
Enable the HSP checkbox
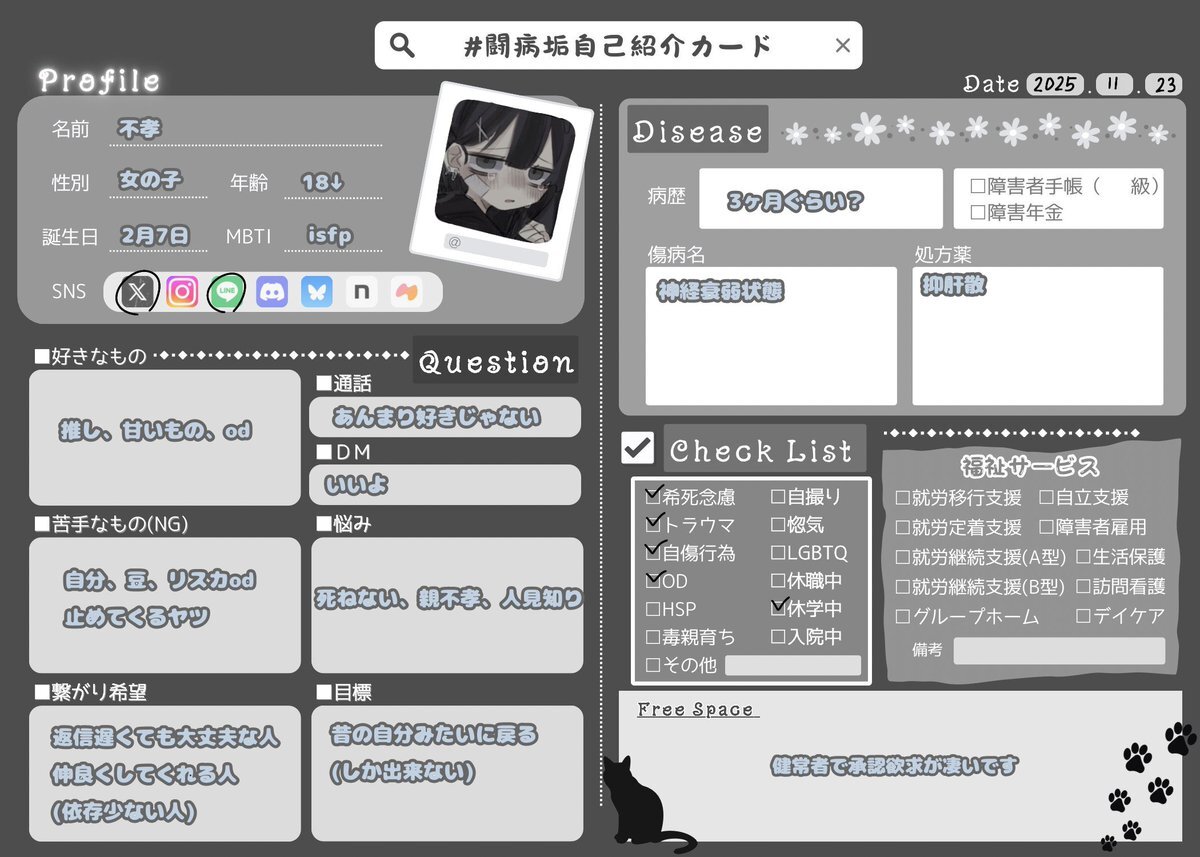pos(654,609)
